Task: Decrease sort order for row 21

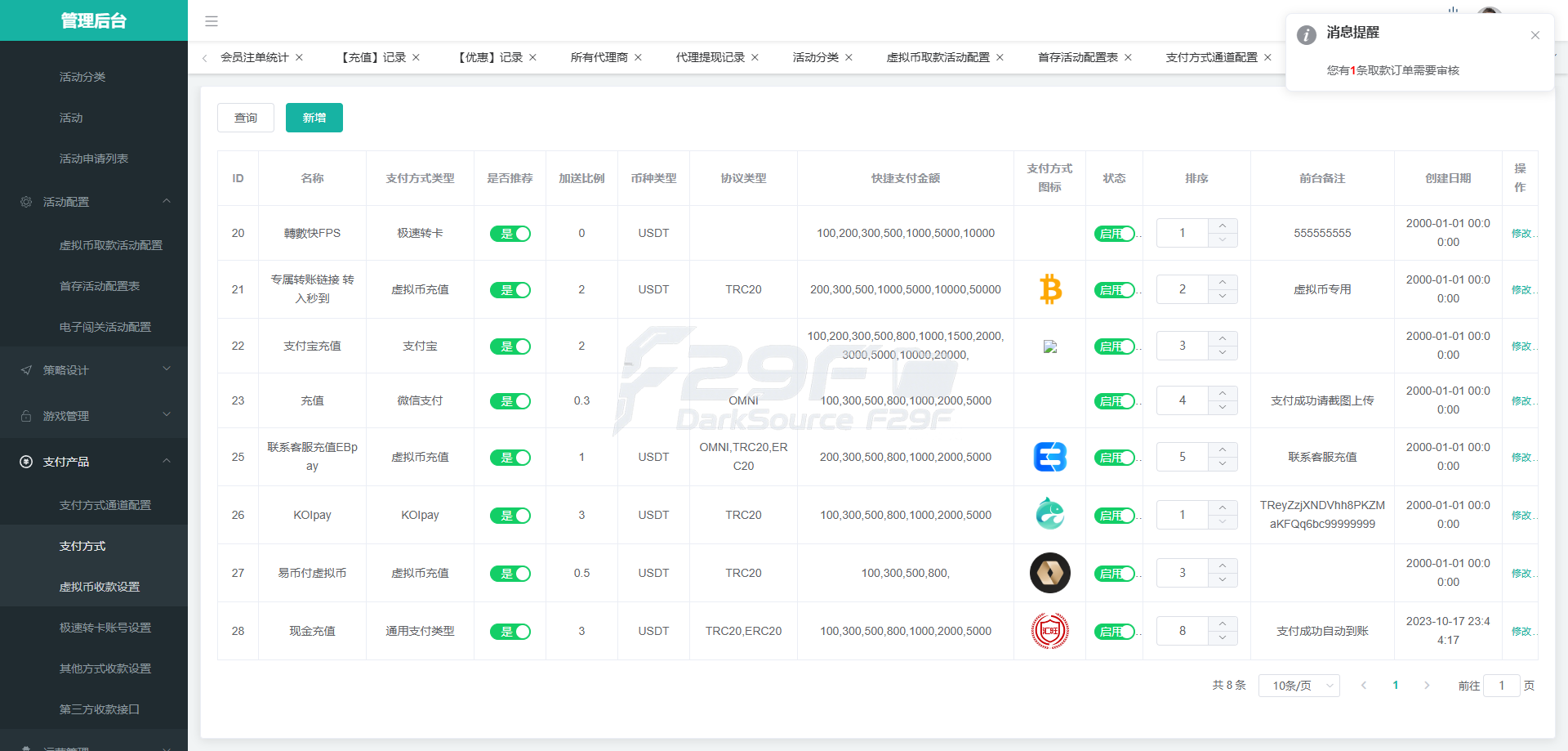Action: [1223, 297]
